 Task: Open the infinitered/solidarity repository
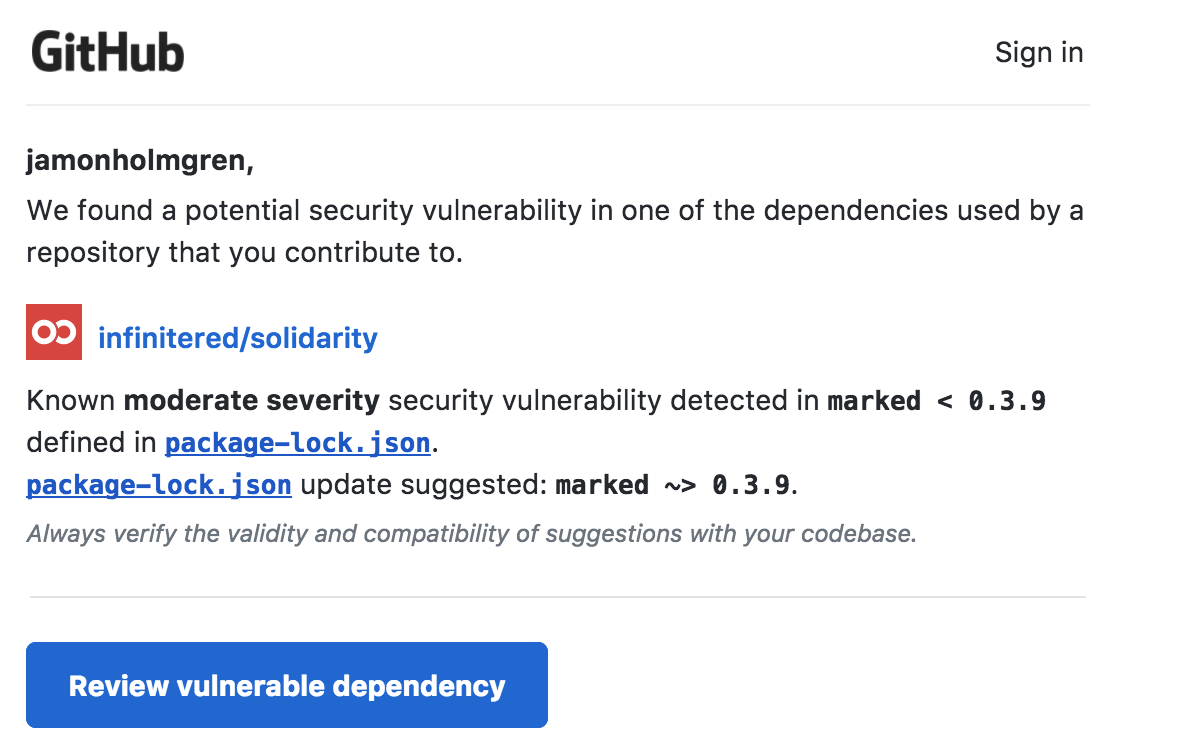(x=237, y=338)
